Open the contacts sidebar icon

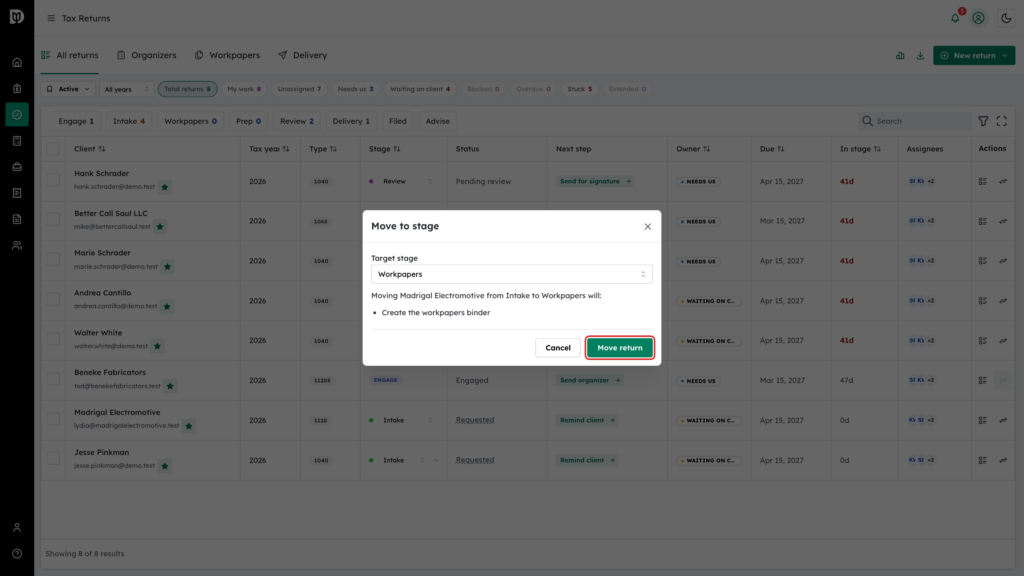point(17,246)
